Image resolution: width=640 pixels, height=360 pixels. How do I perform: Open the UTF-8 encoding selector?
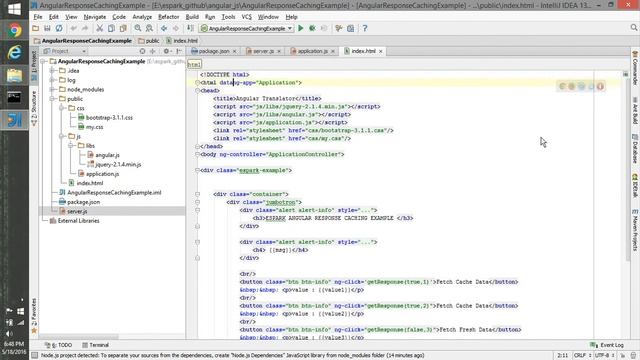point(604,356)
